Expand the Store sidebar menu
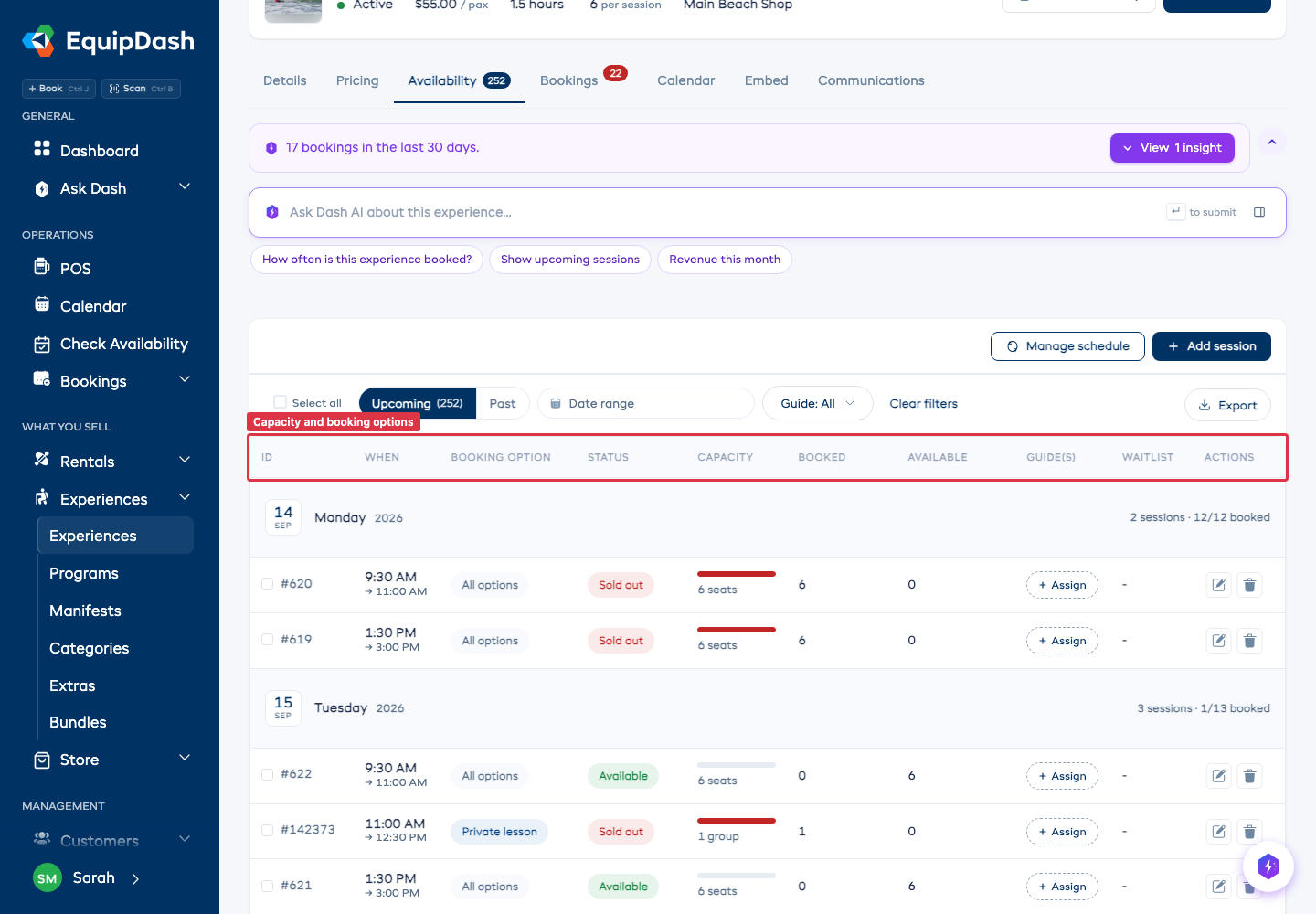The image size is (1316, 914). coord(185,759)
